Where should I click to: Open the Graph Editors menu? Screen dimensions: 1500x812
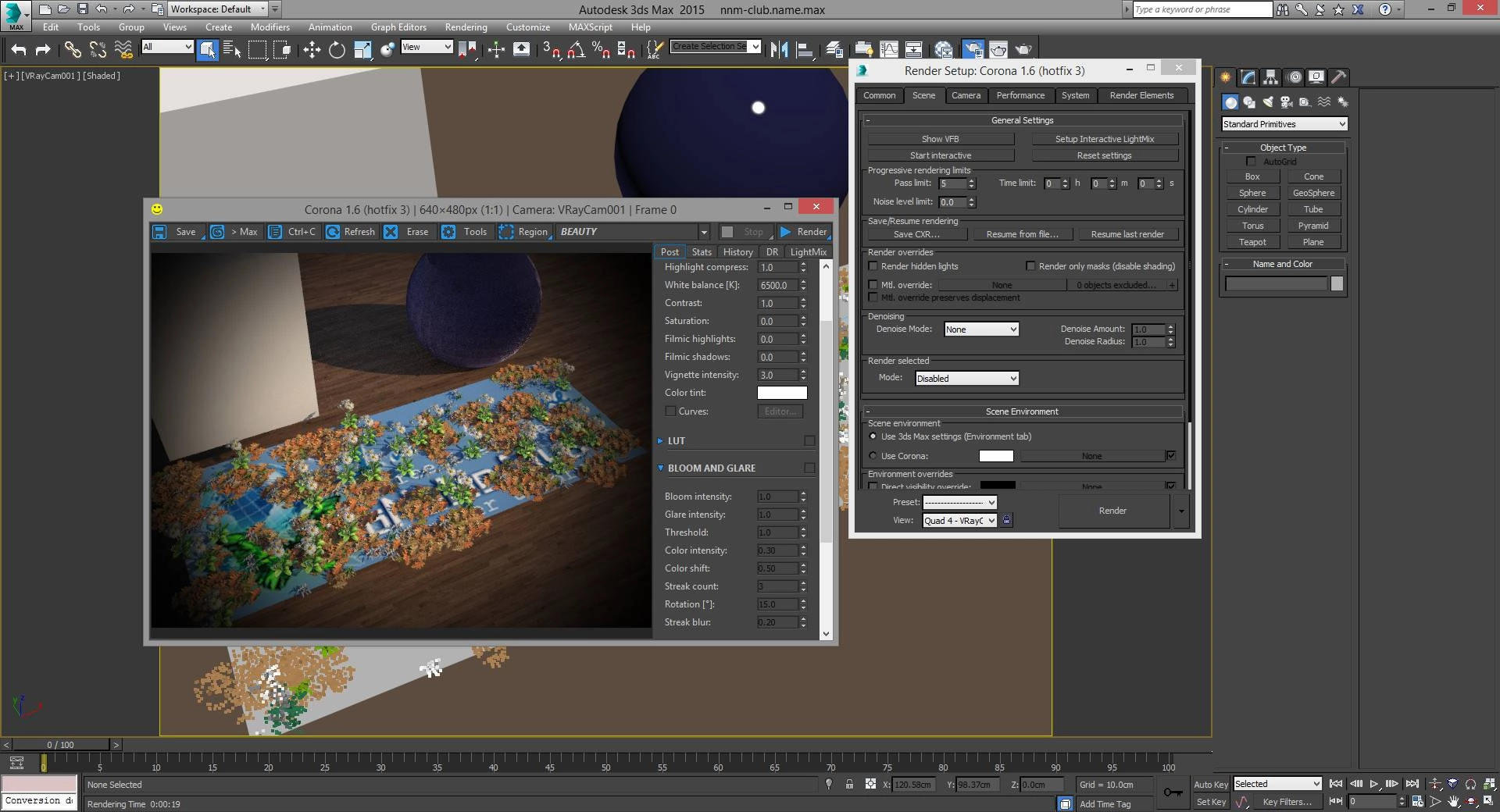398,27
